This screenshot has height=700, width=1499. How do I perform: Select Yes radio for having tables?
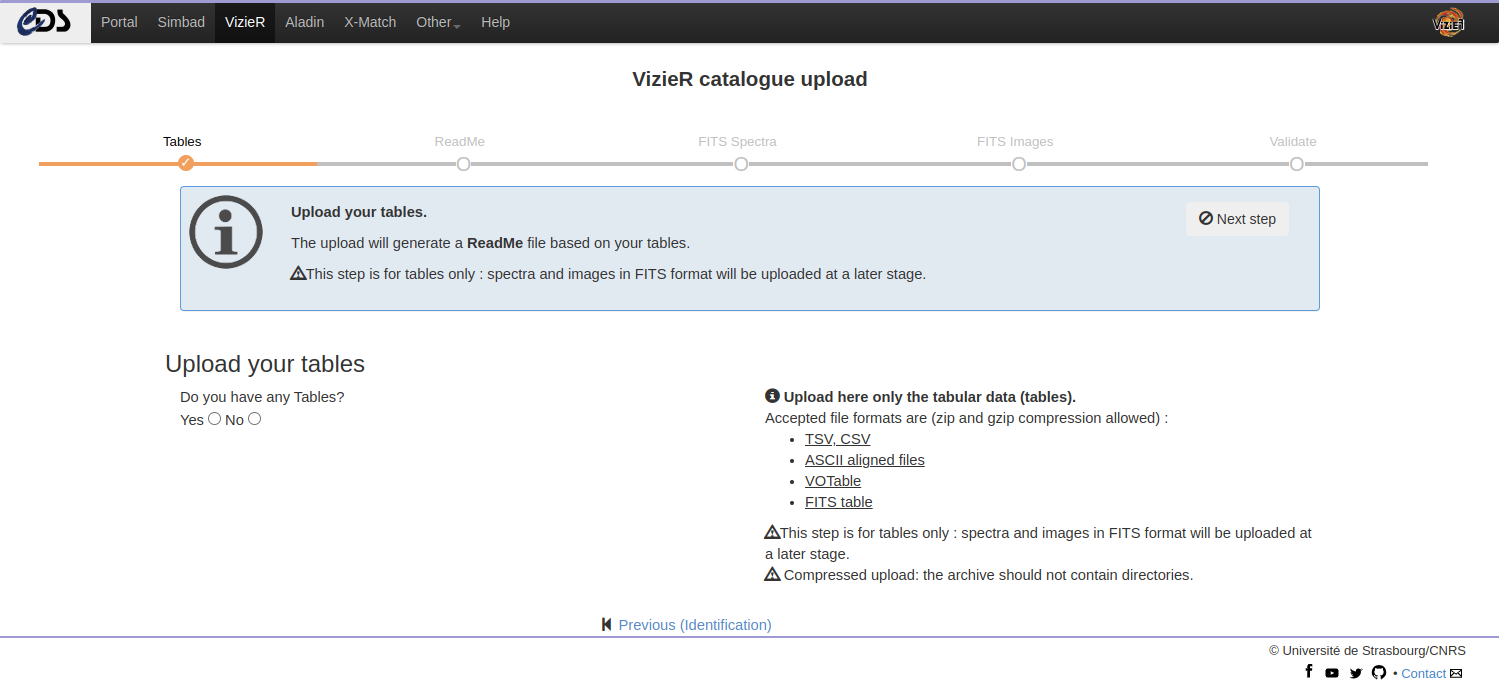point(214,419)
